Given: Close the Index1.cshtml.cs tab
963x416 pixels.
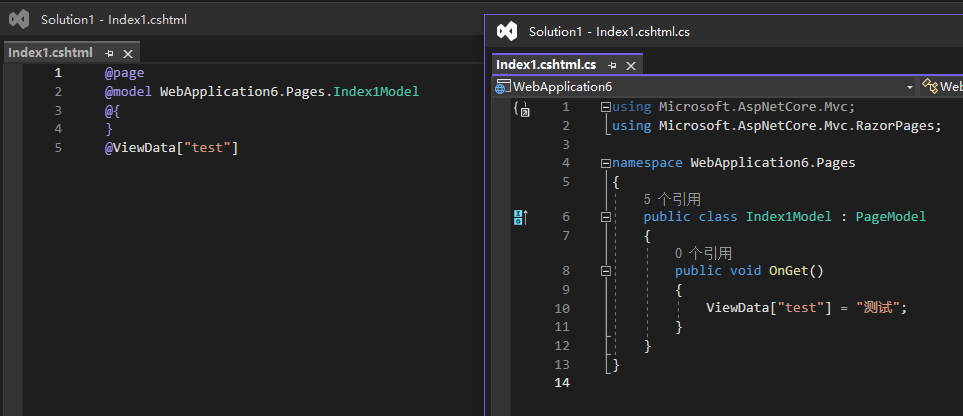Looking at the screenshot, I should [631, 65].
